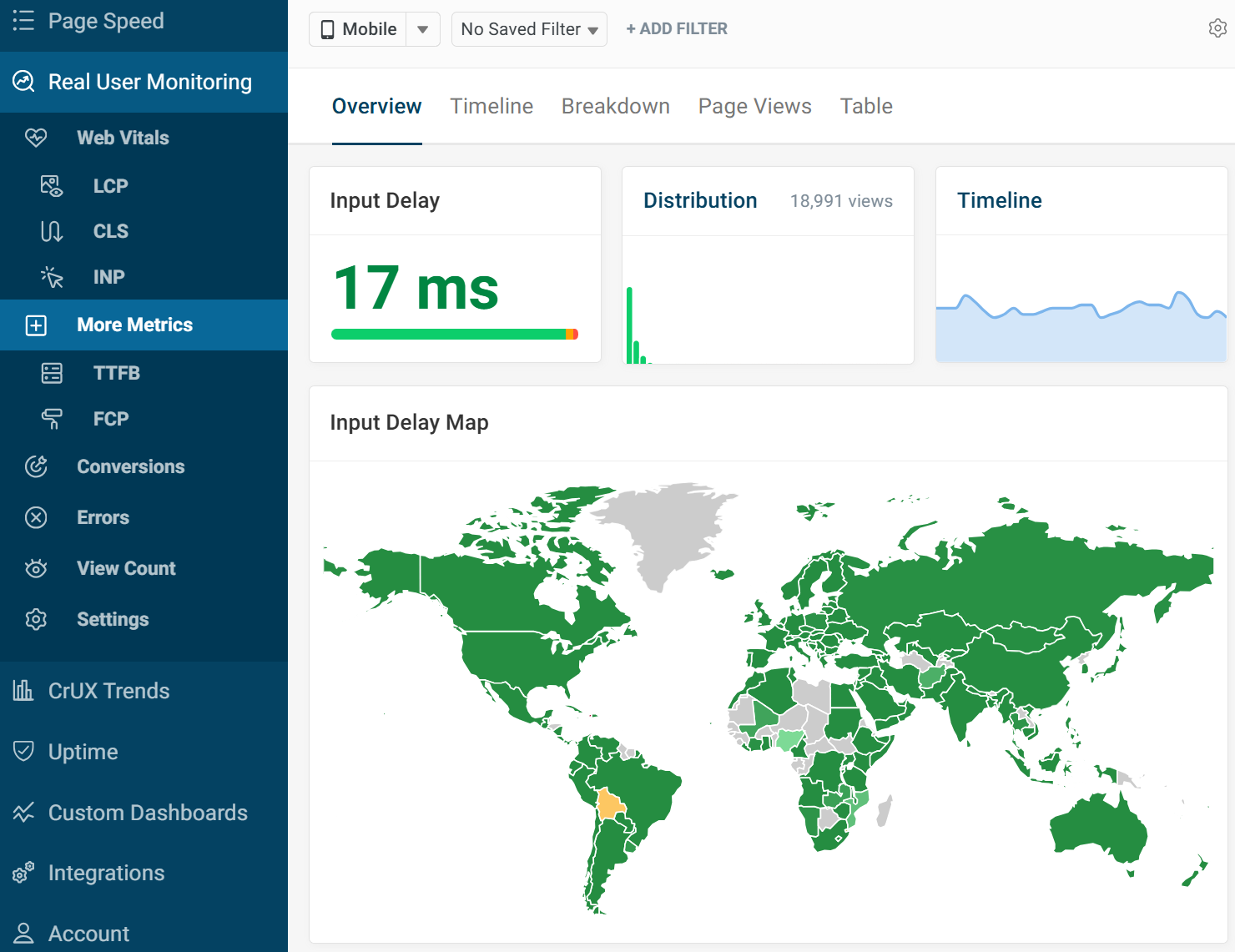Click the Input Delay Map heading
Viewport: 1235px width, 952px height.
pos(409,422)
